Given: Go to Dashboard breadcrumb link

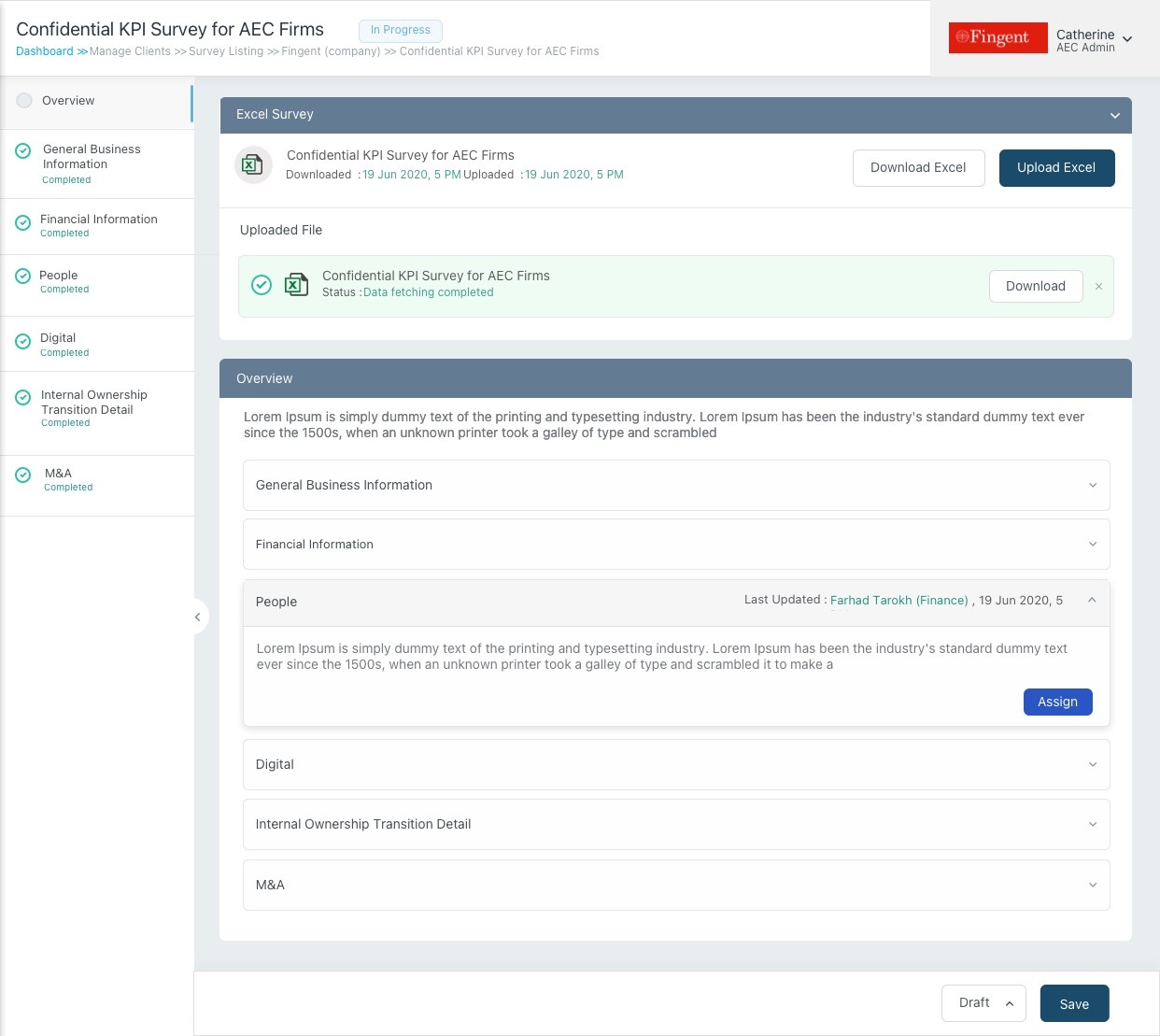Looking at the screenshot, I should tap(44, 51).
